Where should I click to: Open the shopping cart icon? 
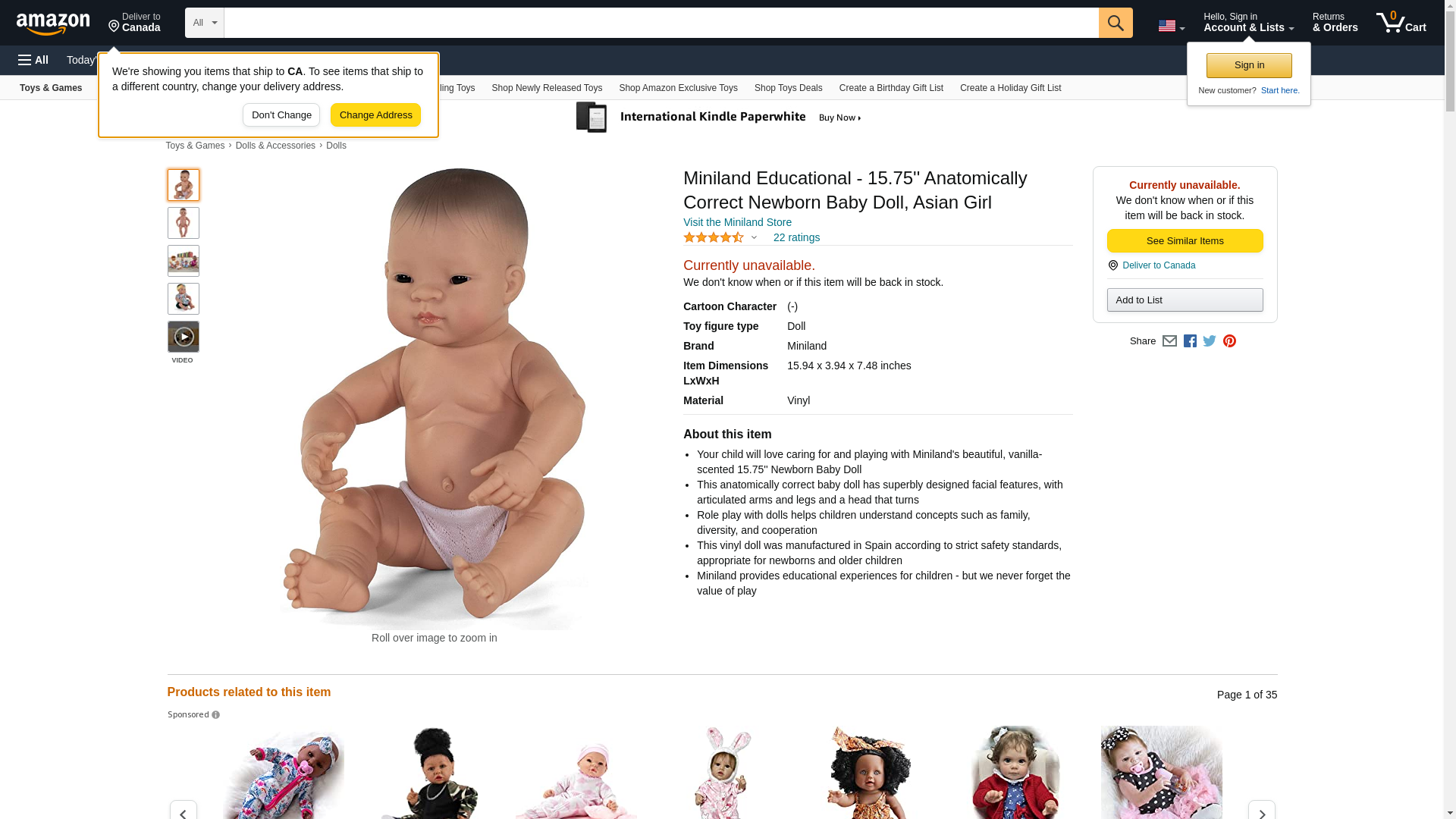(x=1401, y=23)
